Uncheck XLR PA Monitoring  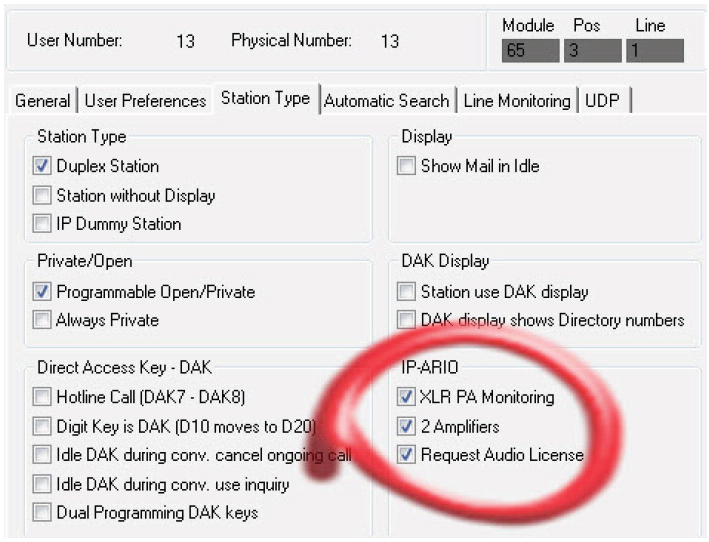pos(406,397)
